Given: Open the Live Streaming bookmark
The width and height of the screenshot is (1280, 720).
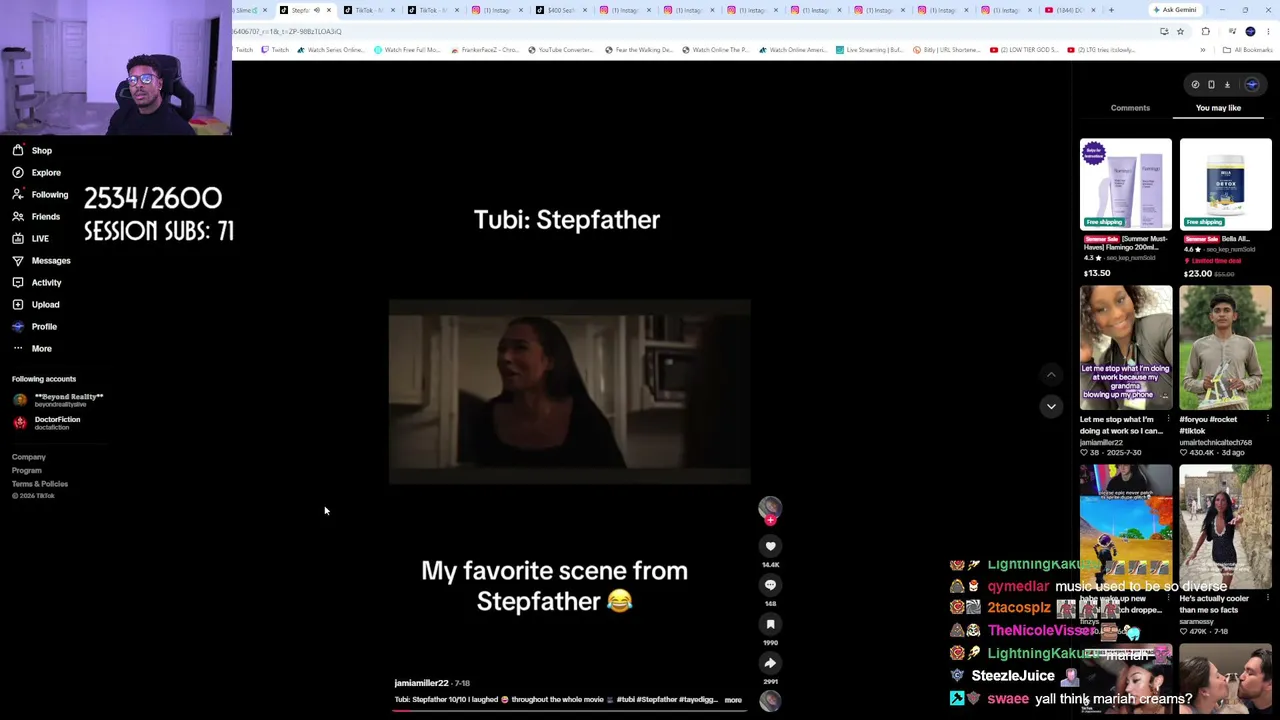Looking at the screenshot, I should point(869,50).
